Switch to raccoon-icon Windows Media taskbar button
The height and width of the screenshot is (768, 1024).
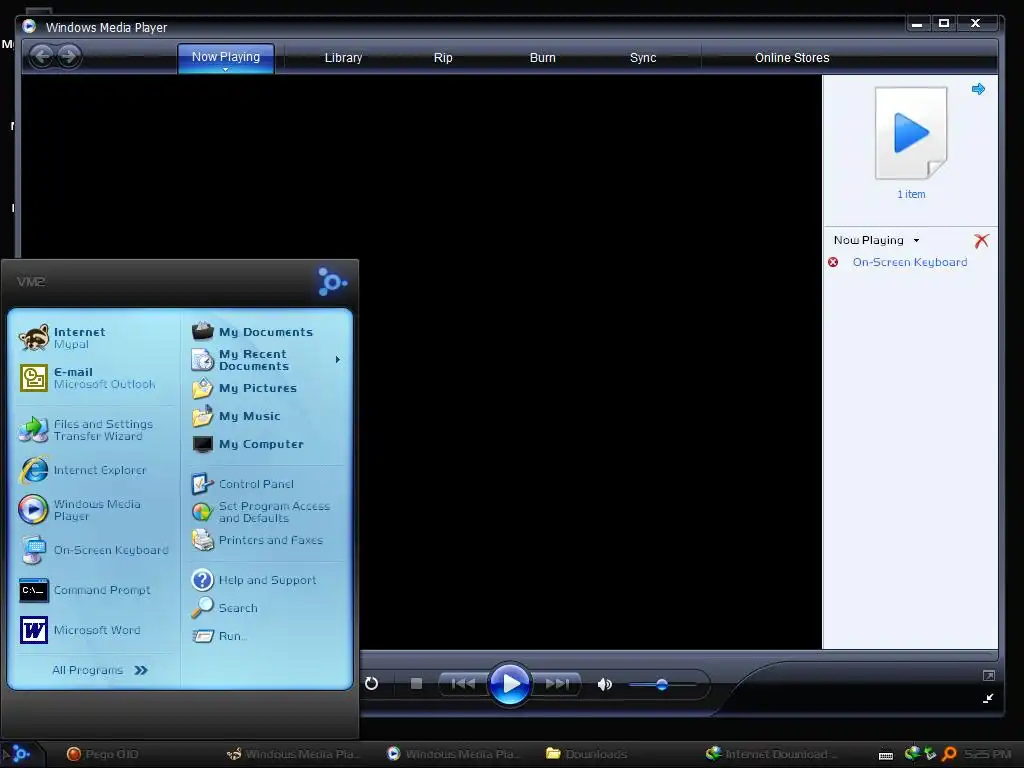point(293,754)
